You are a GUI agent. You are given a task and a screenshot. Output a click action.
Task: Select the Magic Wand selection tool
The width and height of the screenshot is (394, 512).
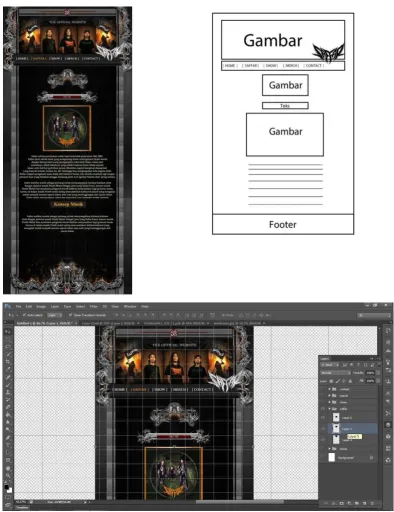coord(8,354)
